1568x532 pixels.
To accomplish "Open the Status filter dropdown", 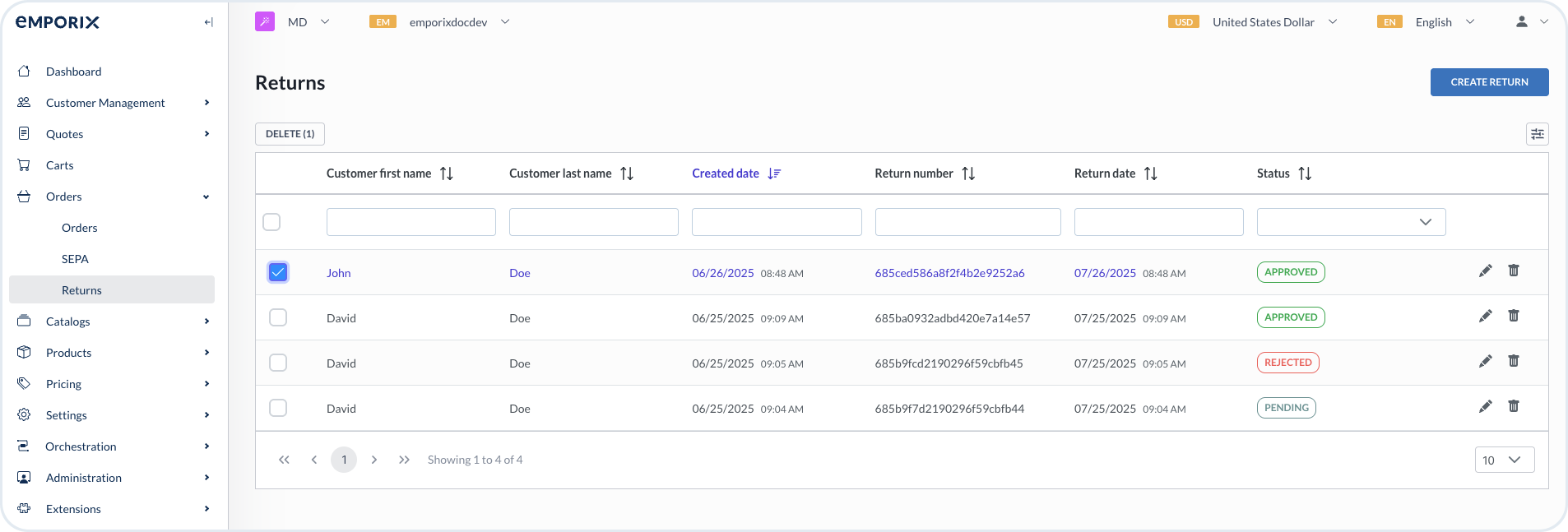I will click(1351, 222).
